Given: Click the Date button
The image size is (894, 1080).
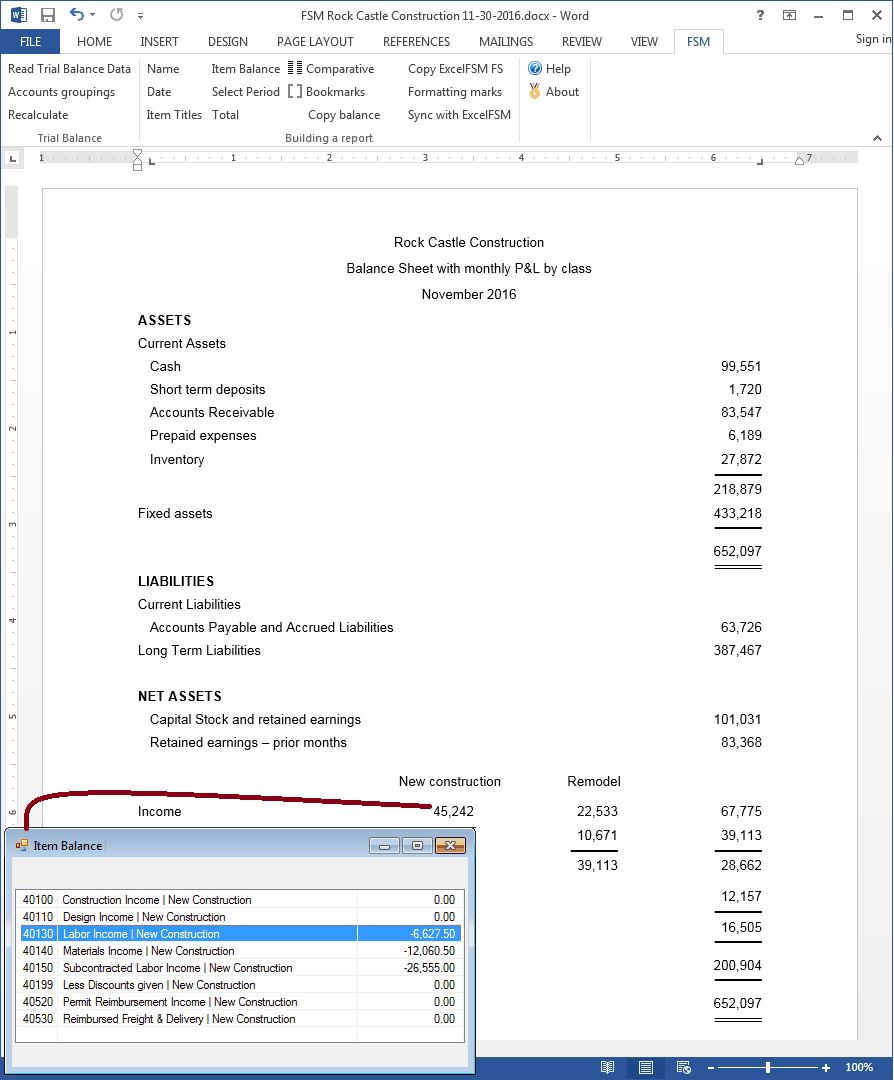Looking at the screenshot, I should click(158, 92).
